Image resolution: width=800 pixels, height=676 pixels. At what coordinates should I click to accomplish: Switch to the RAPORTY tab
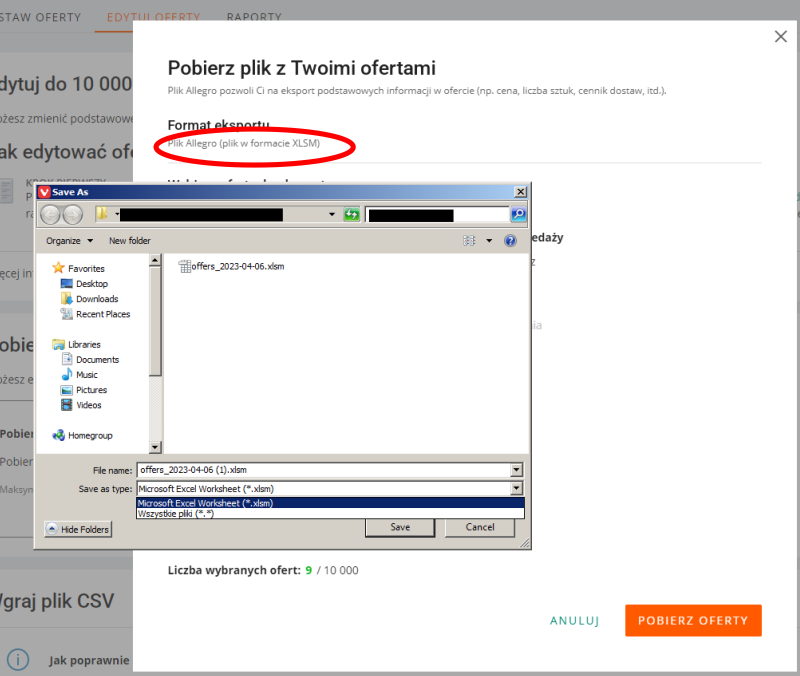(254, 17)
